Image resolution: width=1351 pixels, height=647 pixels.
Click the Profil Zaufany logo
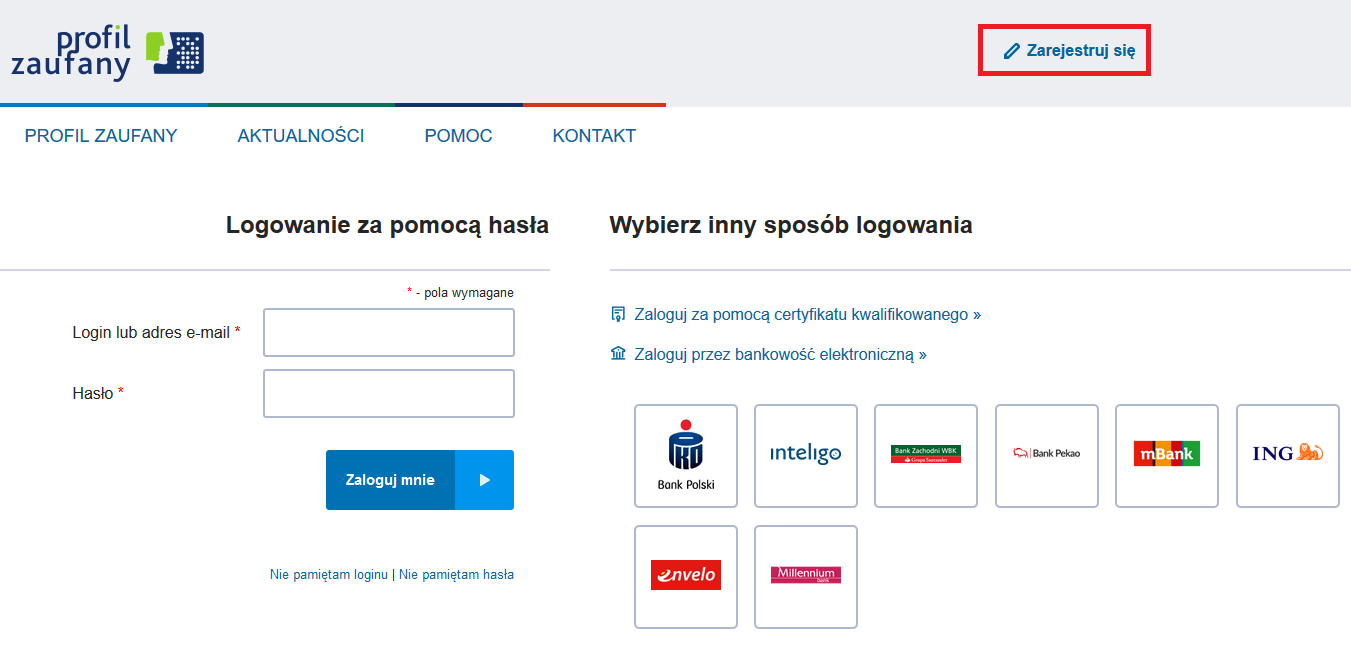[107, 53]
